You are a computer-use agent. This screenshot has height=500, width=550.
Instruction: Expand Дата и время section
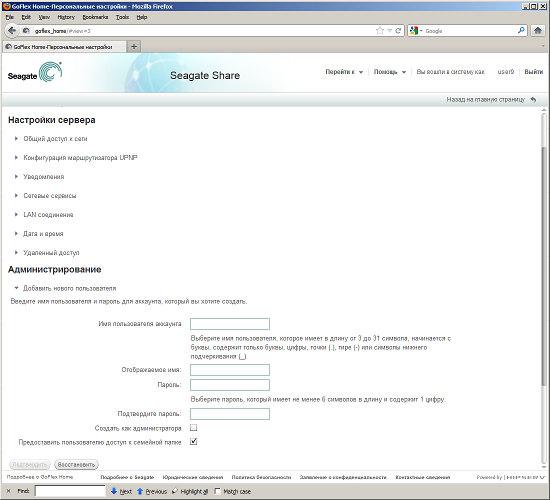pyautogui.click(x=43, y=234)
